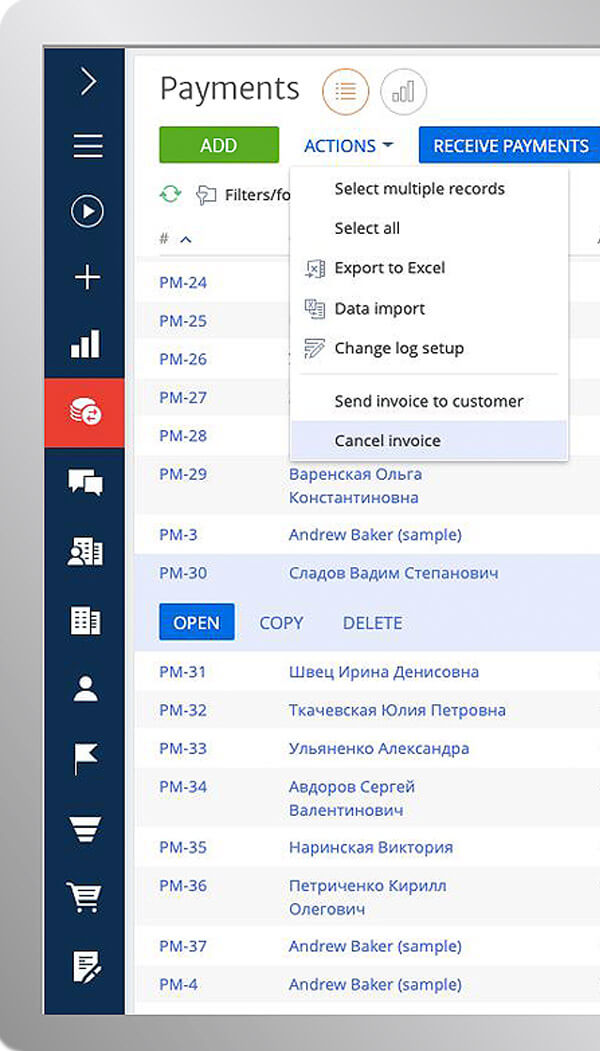This screenshot has height=1051, width=600.
Task: Expand the left sidebar with the chevron arrow
Action: 88,81
